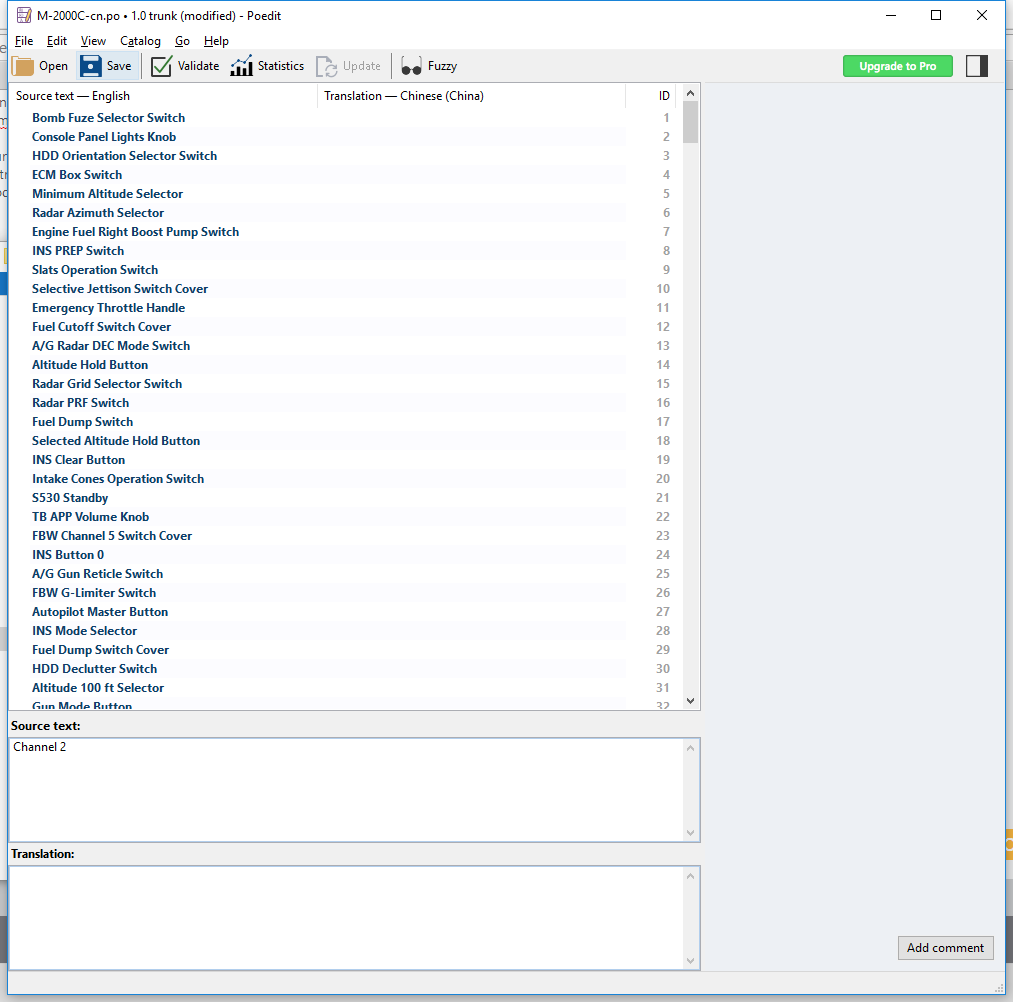Select the 'INS Mode Selector' row
Image resolution: width=1013 pixels, height=1002 pixels.
(x=84, y=631)
